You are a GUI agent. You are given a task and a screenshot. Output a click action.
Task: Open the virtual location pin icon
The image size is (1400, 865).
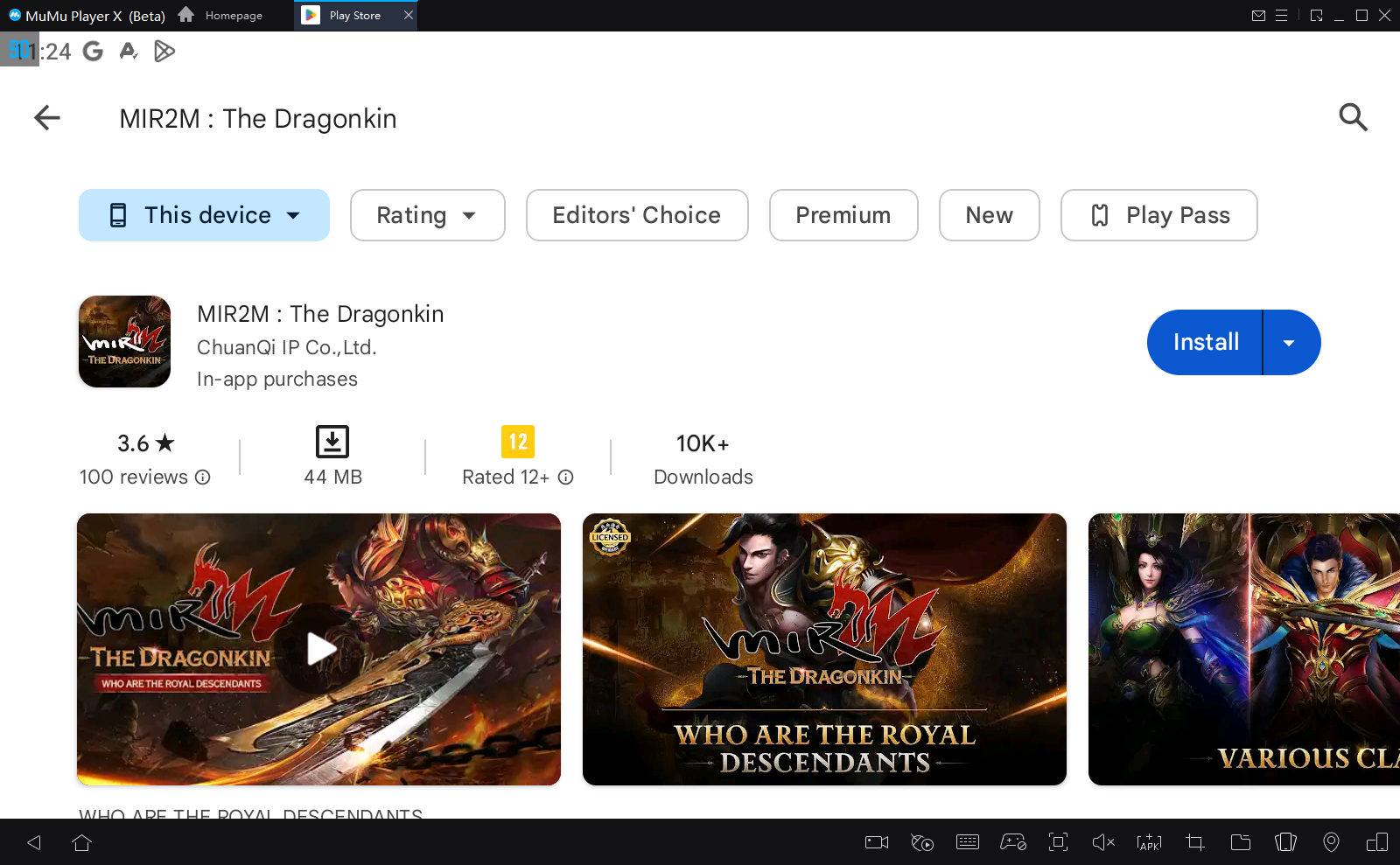coord(1331,842)
